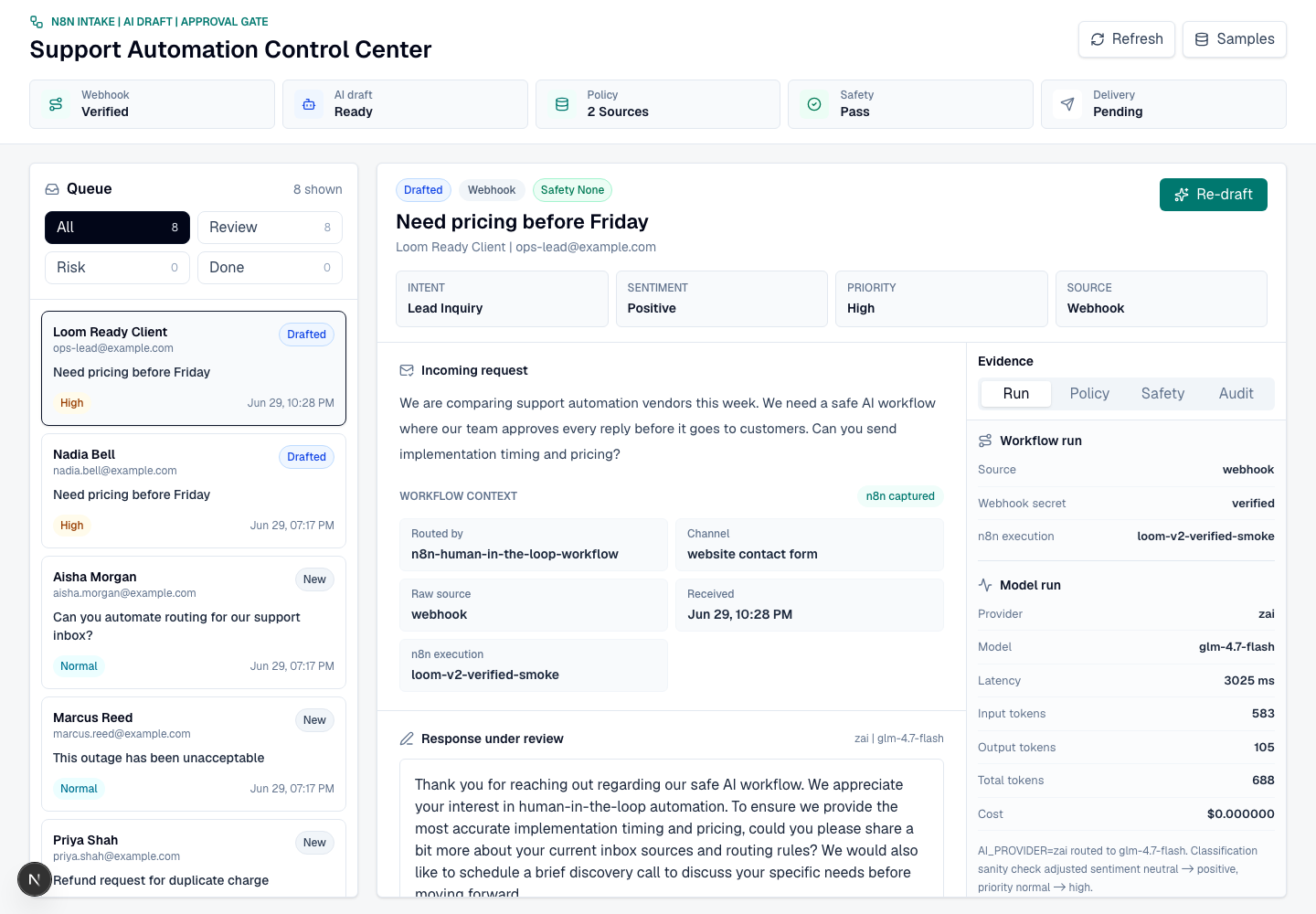
Task: Click the AI draft robot icon
Action: pos(309,104)
